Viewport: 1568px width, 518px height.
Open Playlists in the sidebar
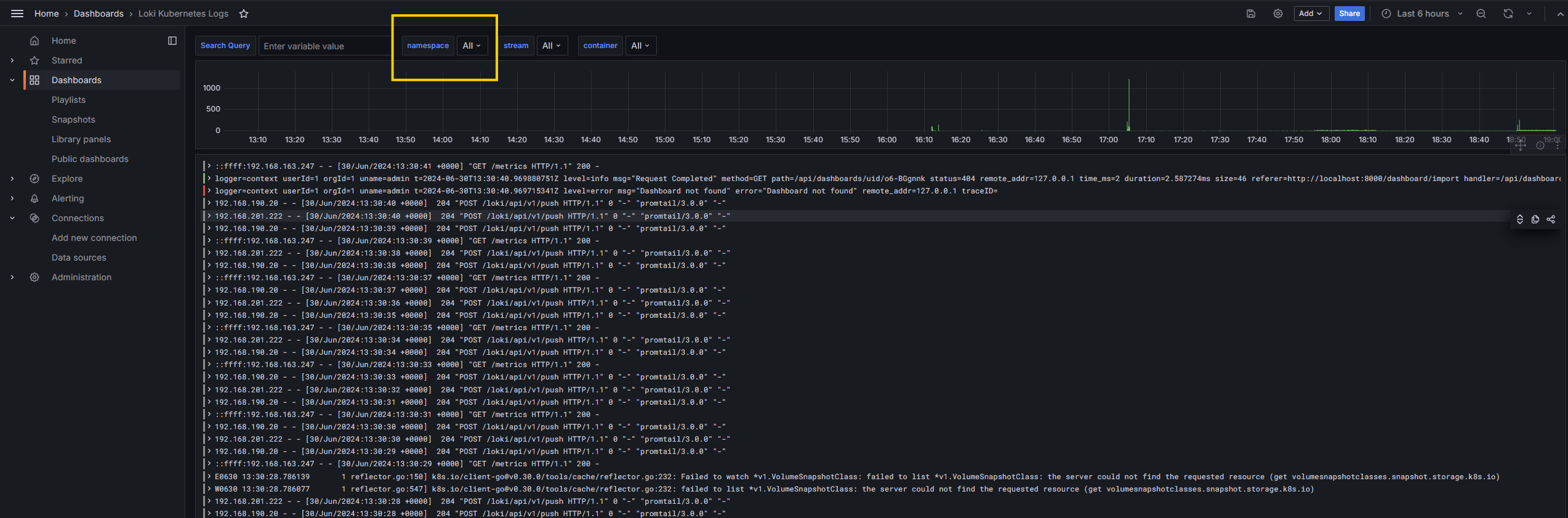(68, 100)
